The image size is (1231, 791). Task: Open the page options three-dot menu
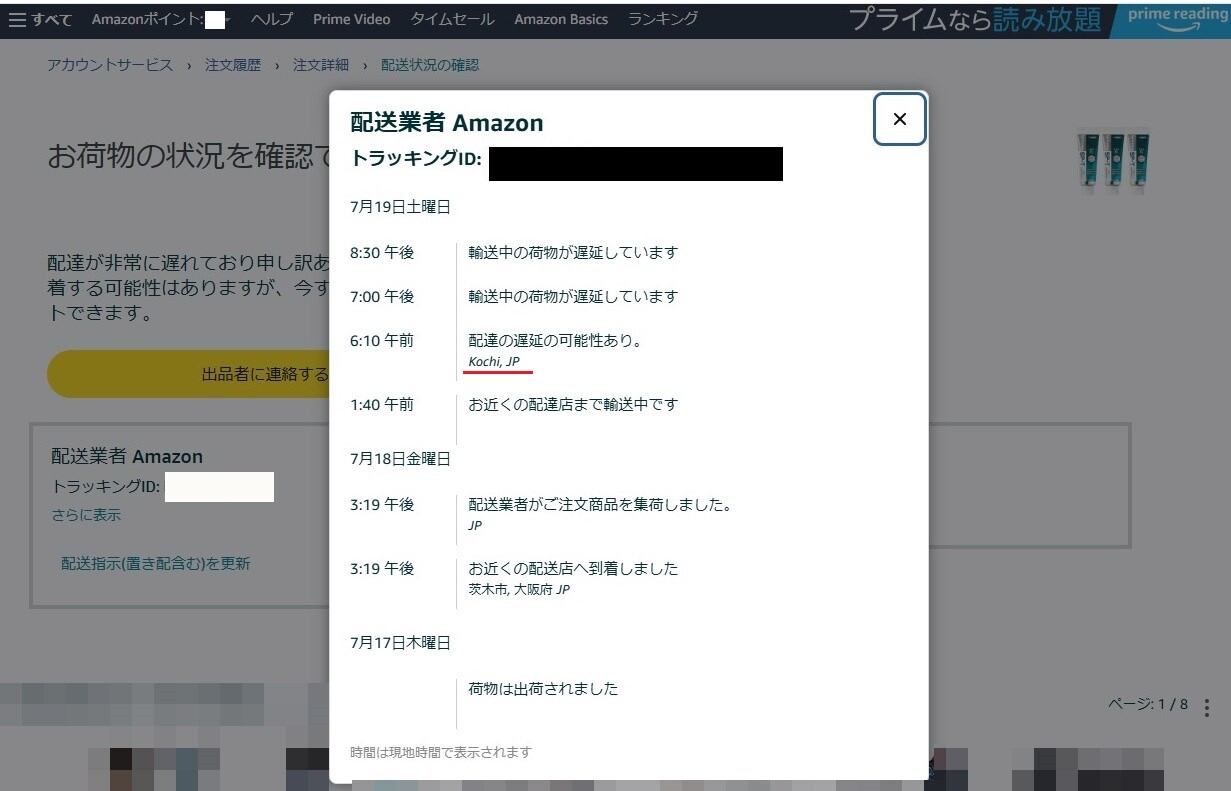1208,707
